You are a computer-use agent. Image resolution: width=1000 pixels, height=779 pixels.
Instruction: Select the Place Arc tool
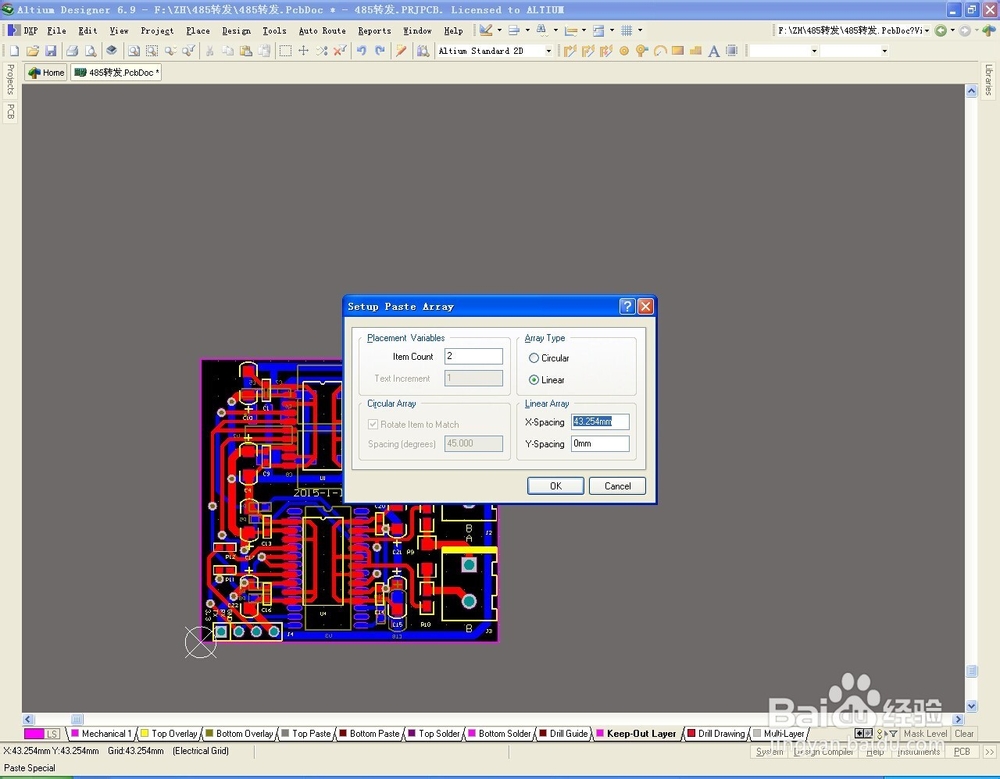660,50
